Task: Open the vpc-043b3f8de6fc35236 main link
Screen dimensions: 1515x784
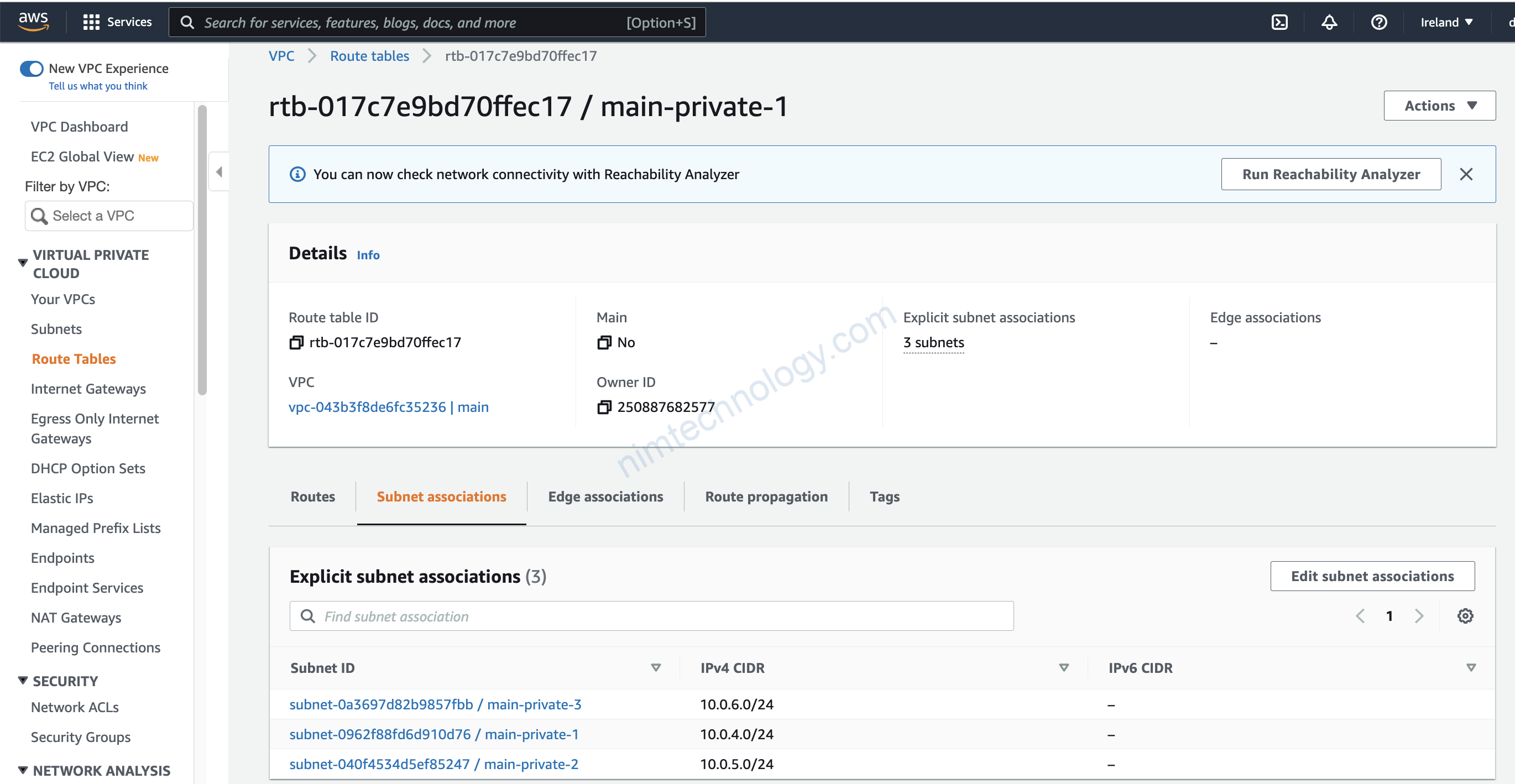Action: 388,407
